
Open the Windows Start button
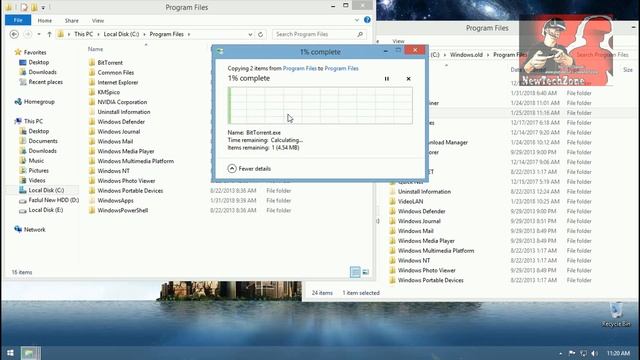click(10, 353)
